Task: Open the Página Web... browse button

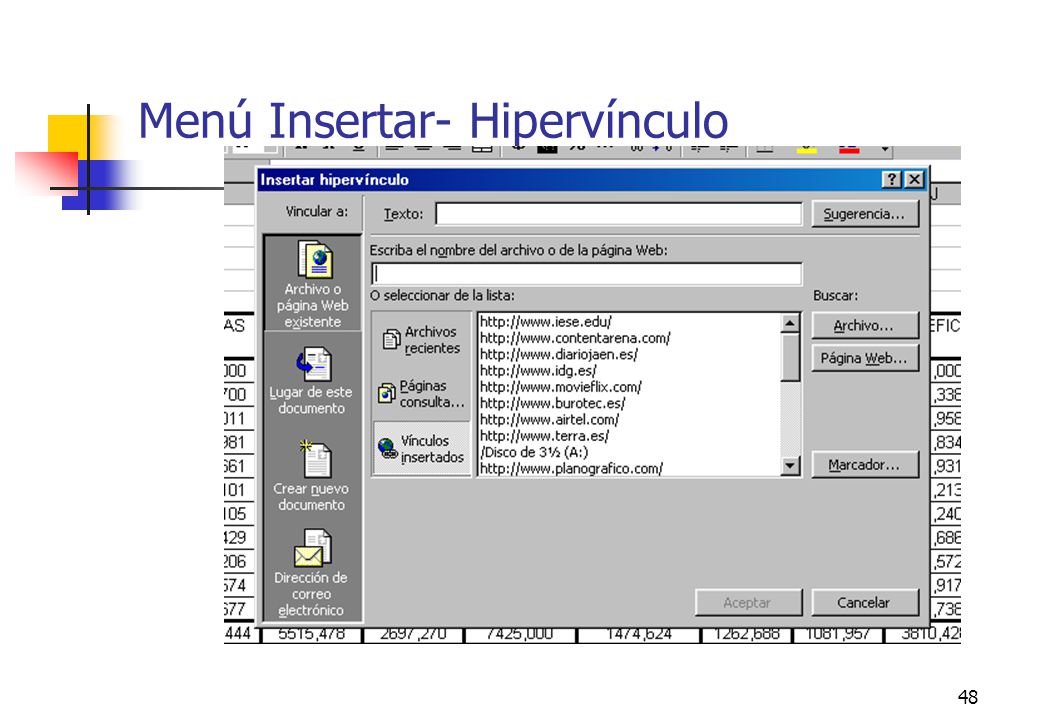Action: [x=865, y=358]
